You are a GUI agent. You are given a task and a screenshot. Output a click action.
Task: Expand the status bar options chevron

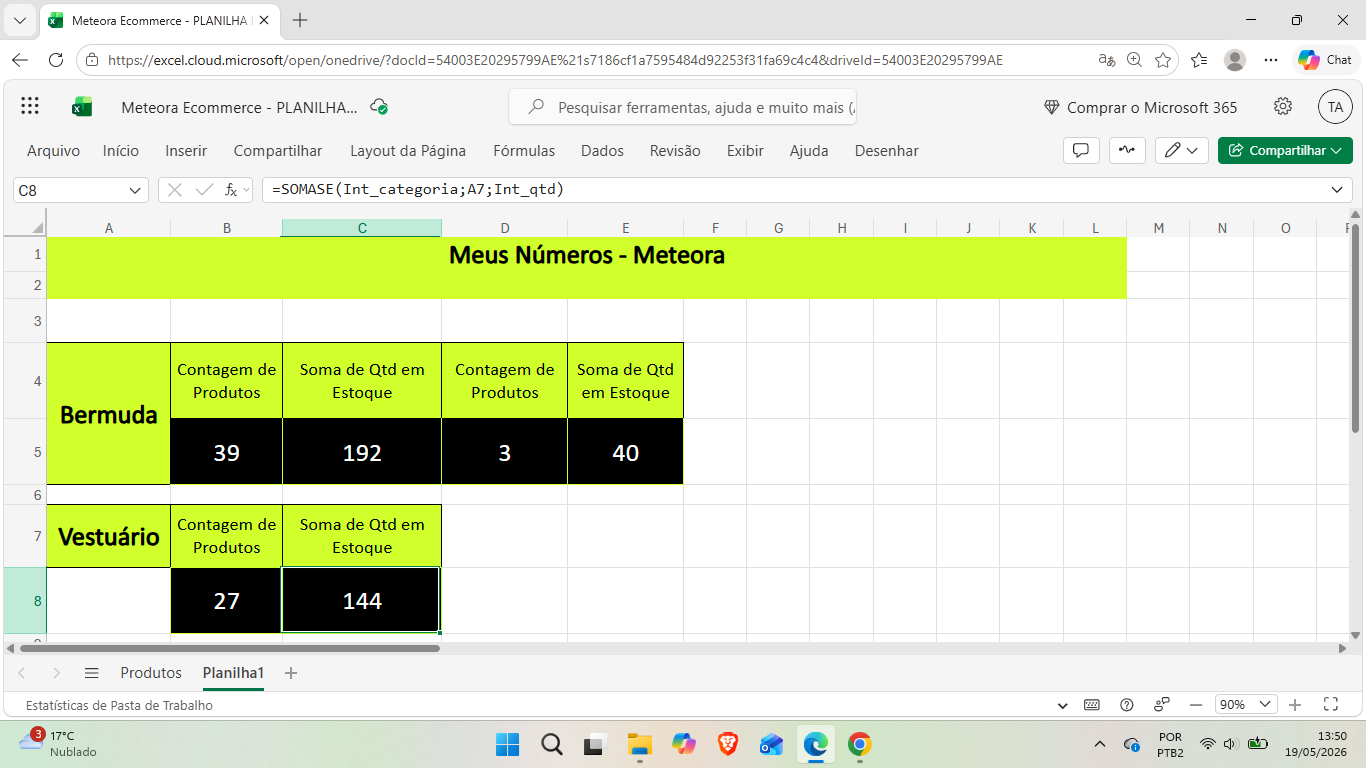click(1063, 704)
